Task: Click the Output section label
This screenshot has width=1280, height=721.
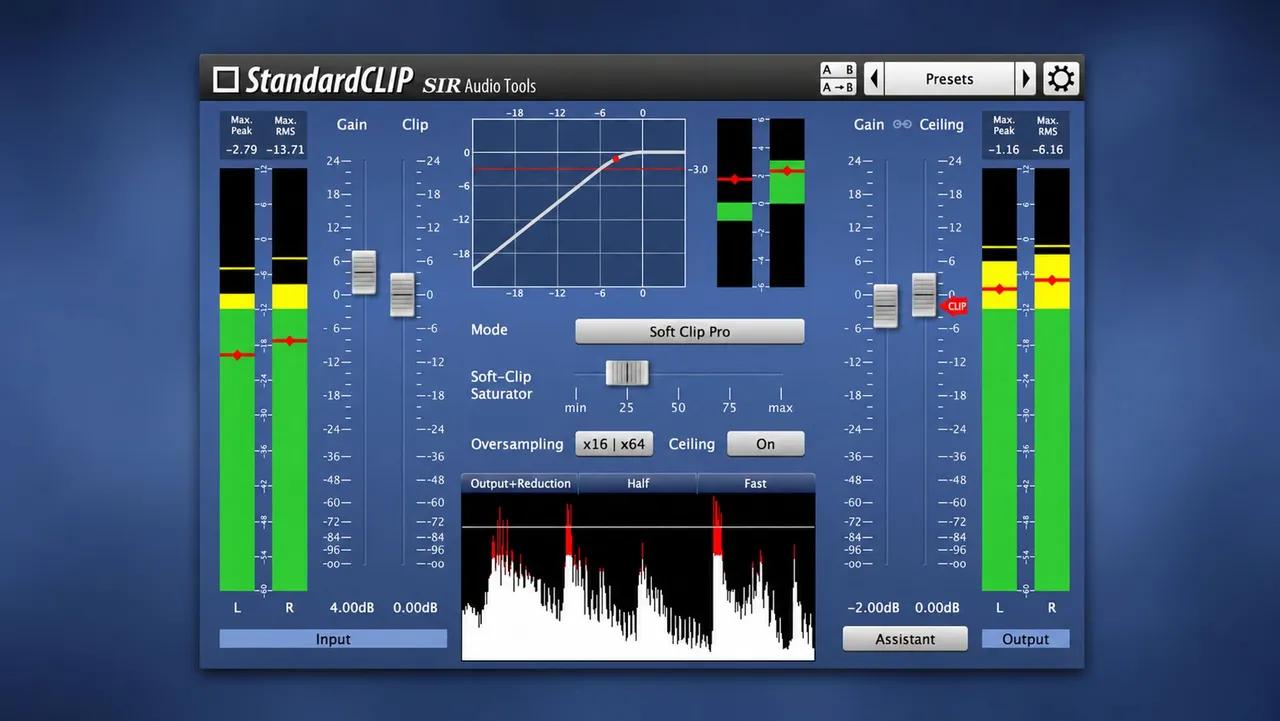Action: (x=1025, y=639)
